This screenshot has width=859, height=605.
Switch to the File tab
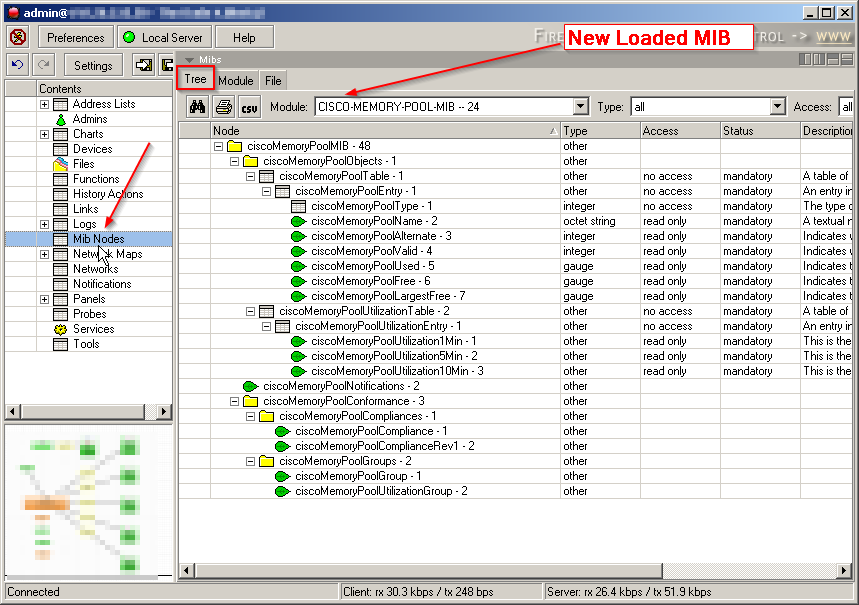(x=273, y=81)
